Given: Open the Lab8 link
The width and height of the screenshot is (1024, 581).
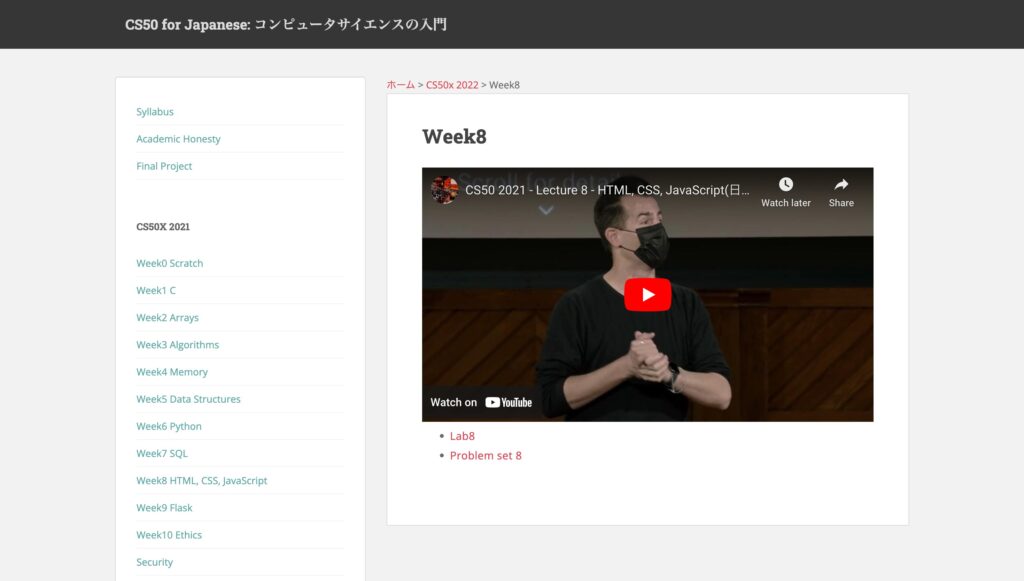Looking at the screenshot, I should point(462,436).
